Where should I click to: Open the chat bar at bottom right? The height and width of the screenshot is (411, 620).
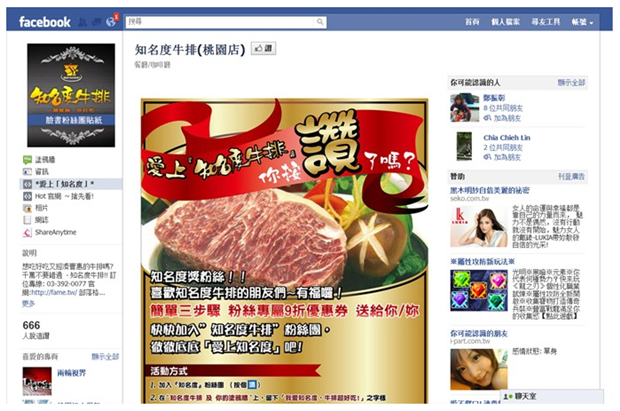point(552,396)
